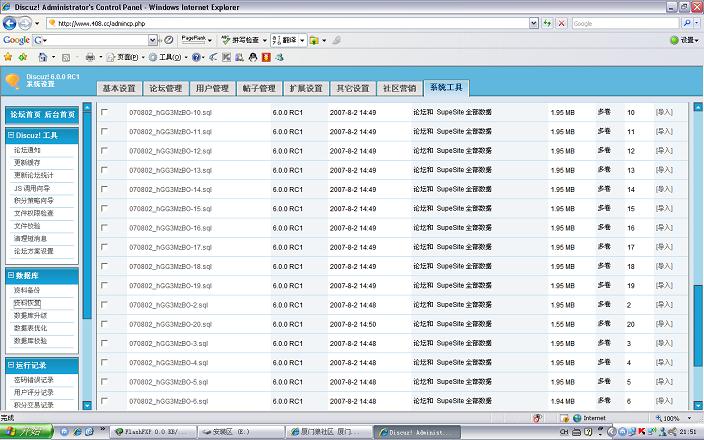
Task: Click the RSS feeds icon
Action: (66, 57)
